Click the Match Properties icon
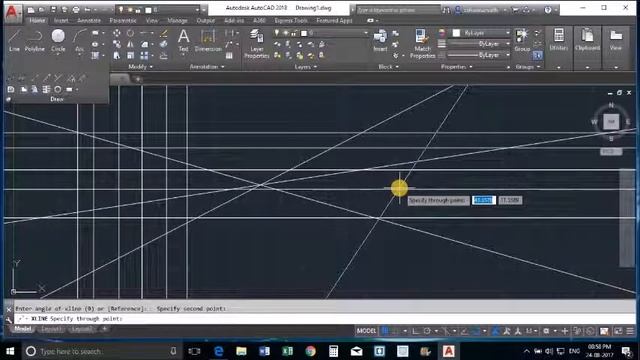This screenshot has height=360, width=640. point(422,44)
